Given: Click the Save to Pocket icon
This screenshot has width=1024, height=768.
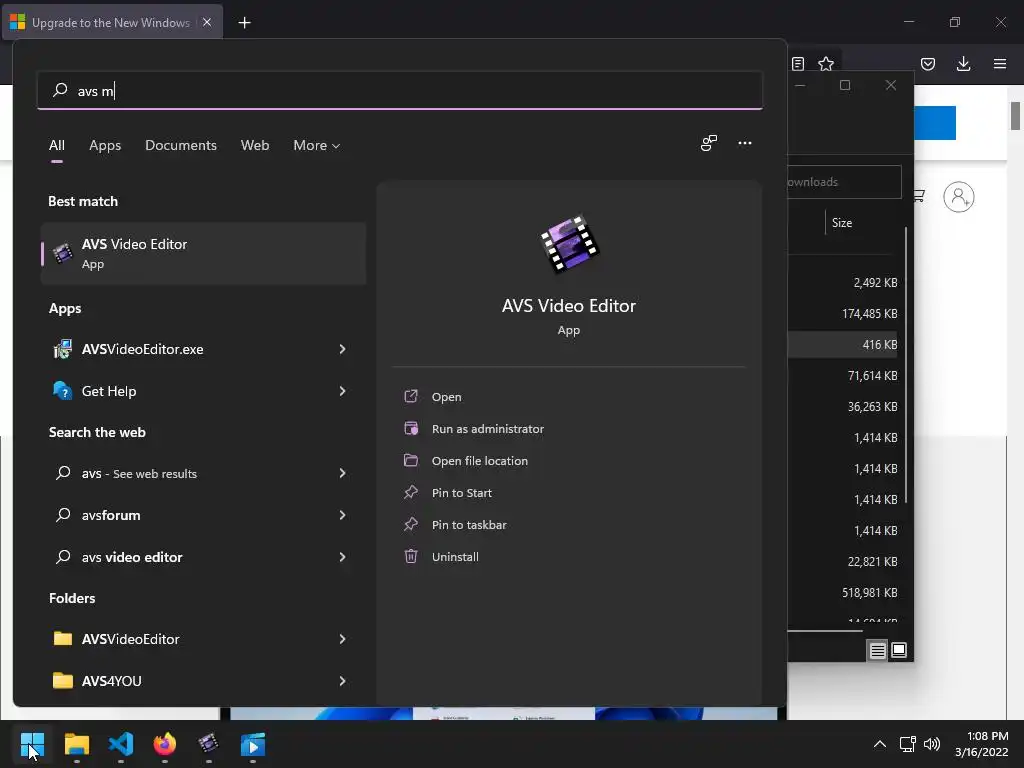Looking at the screenshot, I should point(928,63).
